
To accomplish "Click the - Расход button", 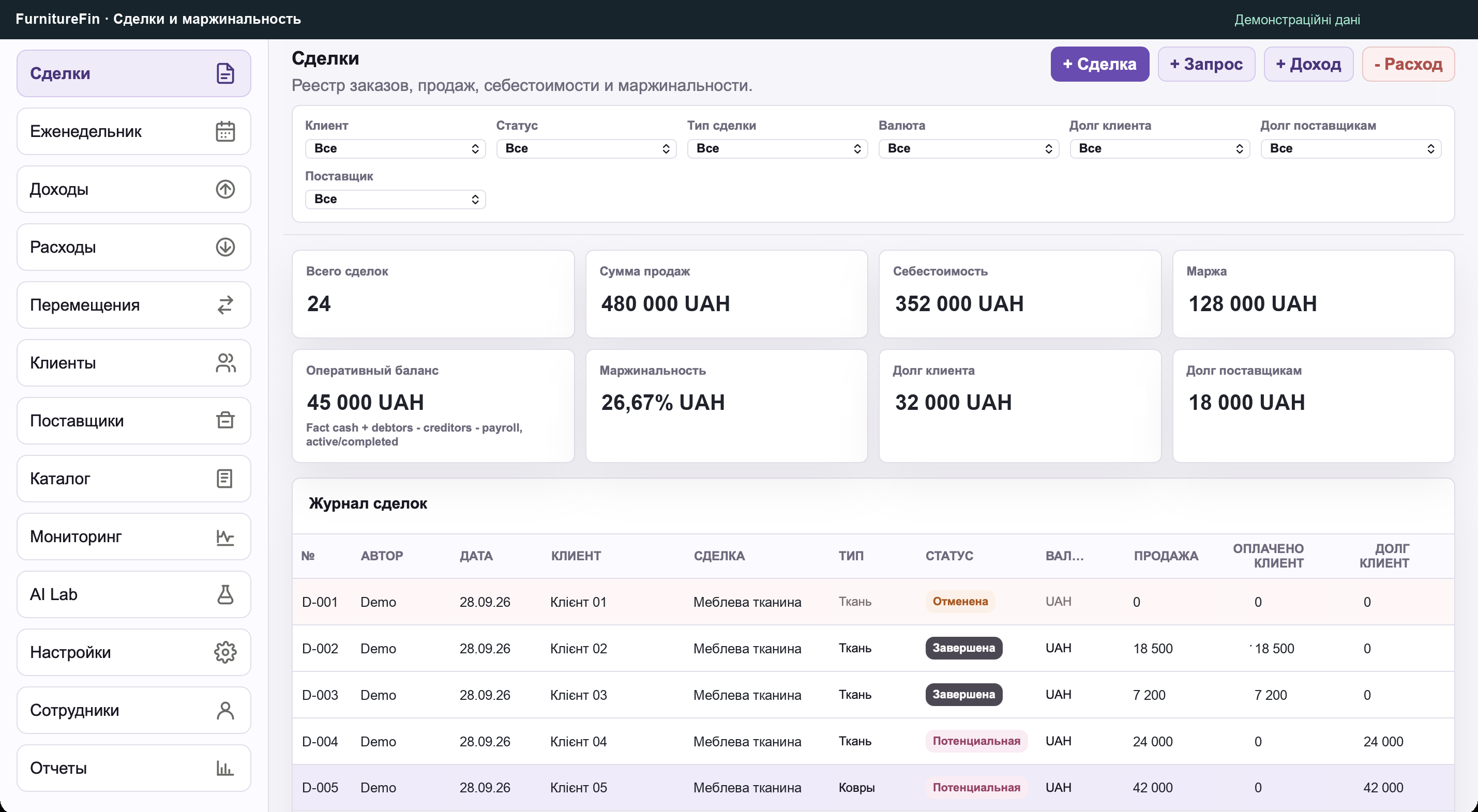I will click(1408, 64).
